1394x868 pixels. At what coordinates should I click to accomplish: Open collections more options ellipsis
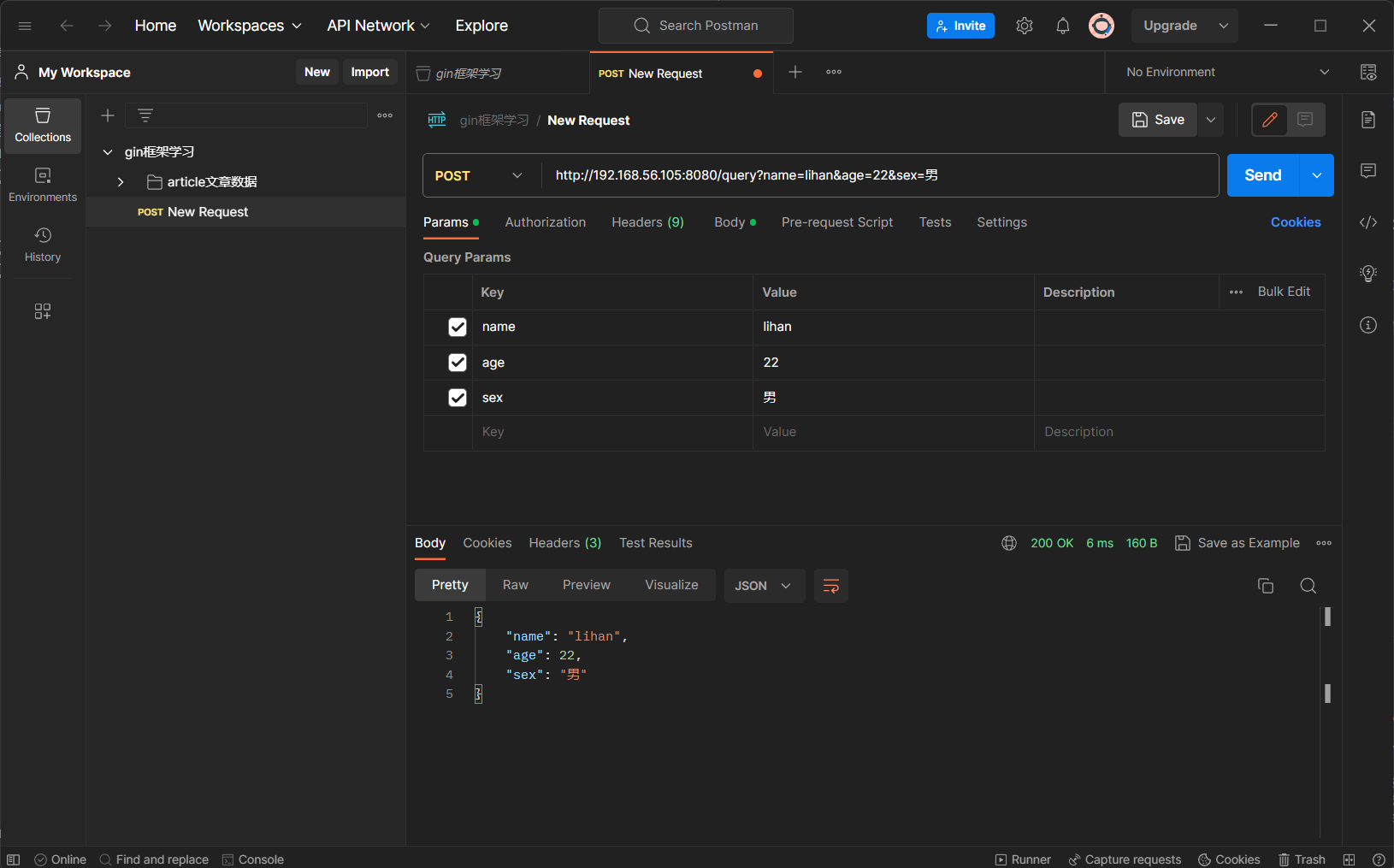click(x=385, y=115)
